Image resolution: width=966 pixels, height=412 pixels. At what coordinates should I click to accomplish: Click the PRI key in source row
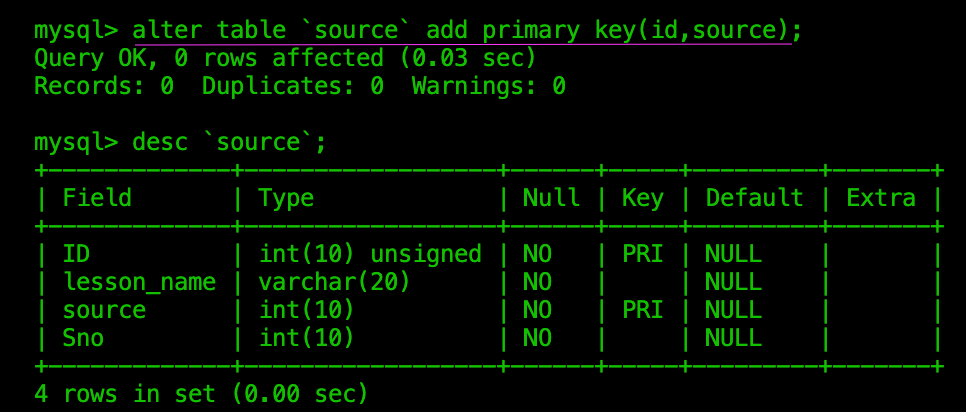(x=643, y=310)
